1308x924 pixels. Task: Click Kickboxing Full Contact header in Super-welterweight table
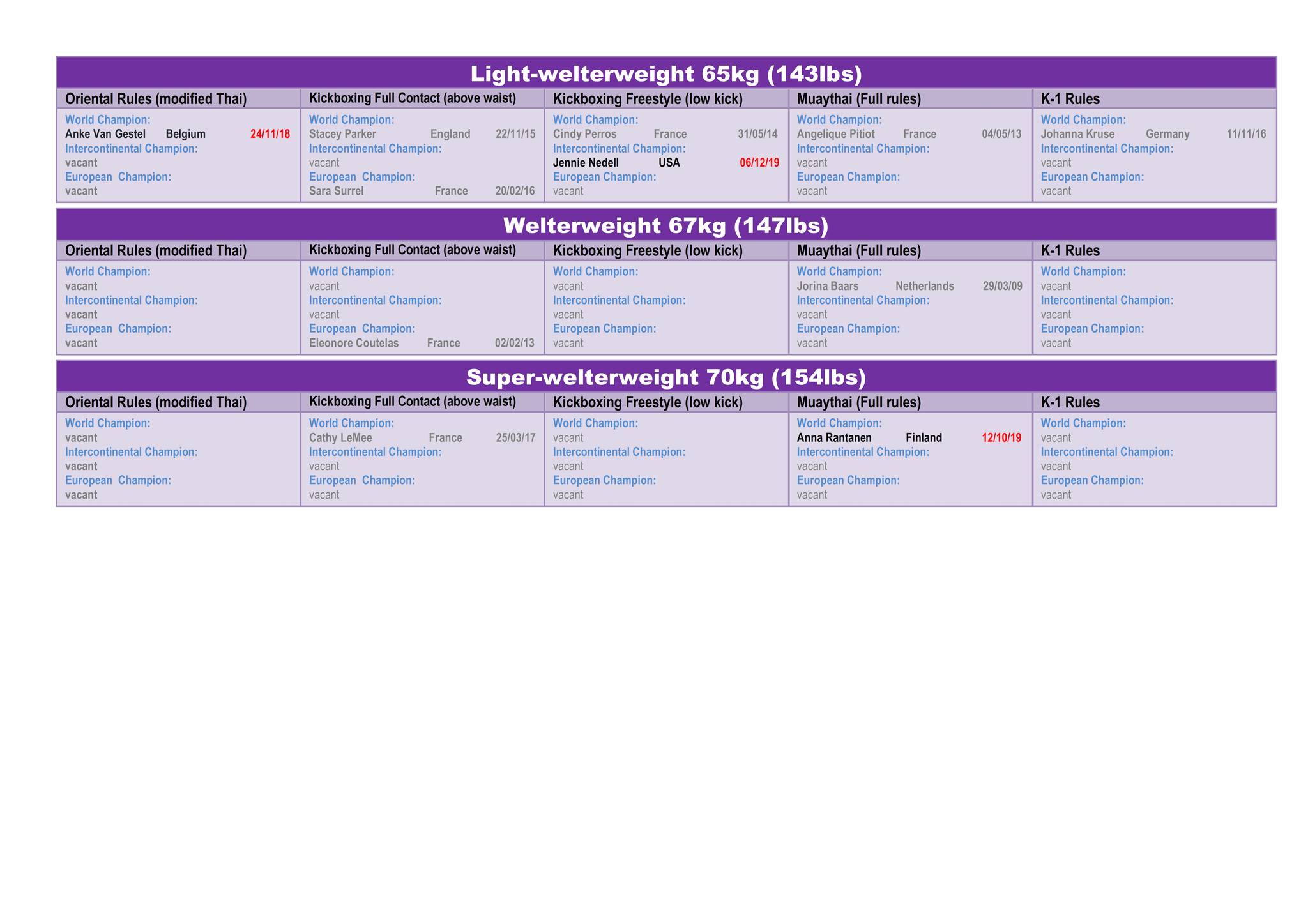point(413,402)
